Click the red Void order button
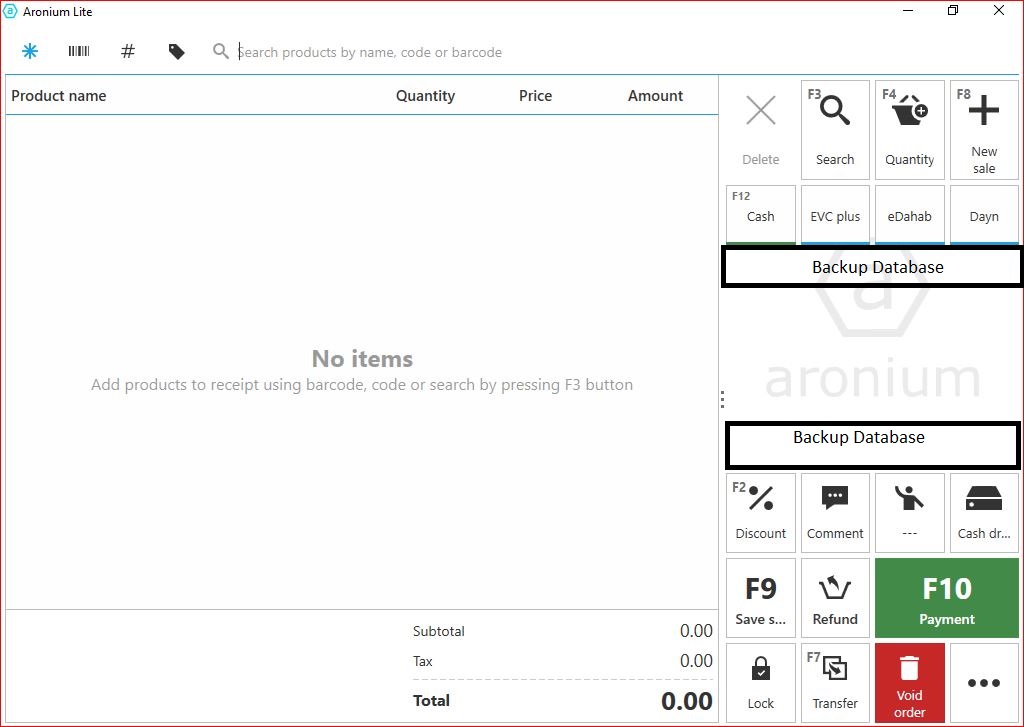 pyautogui.click(x=910, y=682)
